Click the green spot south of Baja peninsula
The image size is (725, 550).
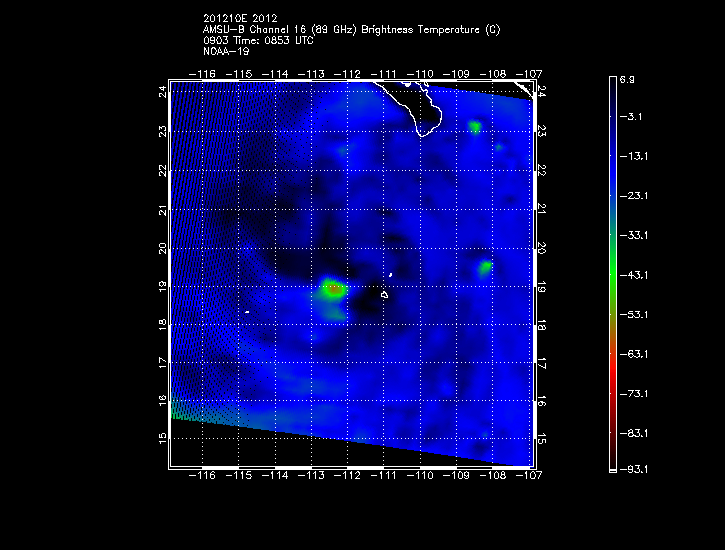[474, 127]
